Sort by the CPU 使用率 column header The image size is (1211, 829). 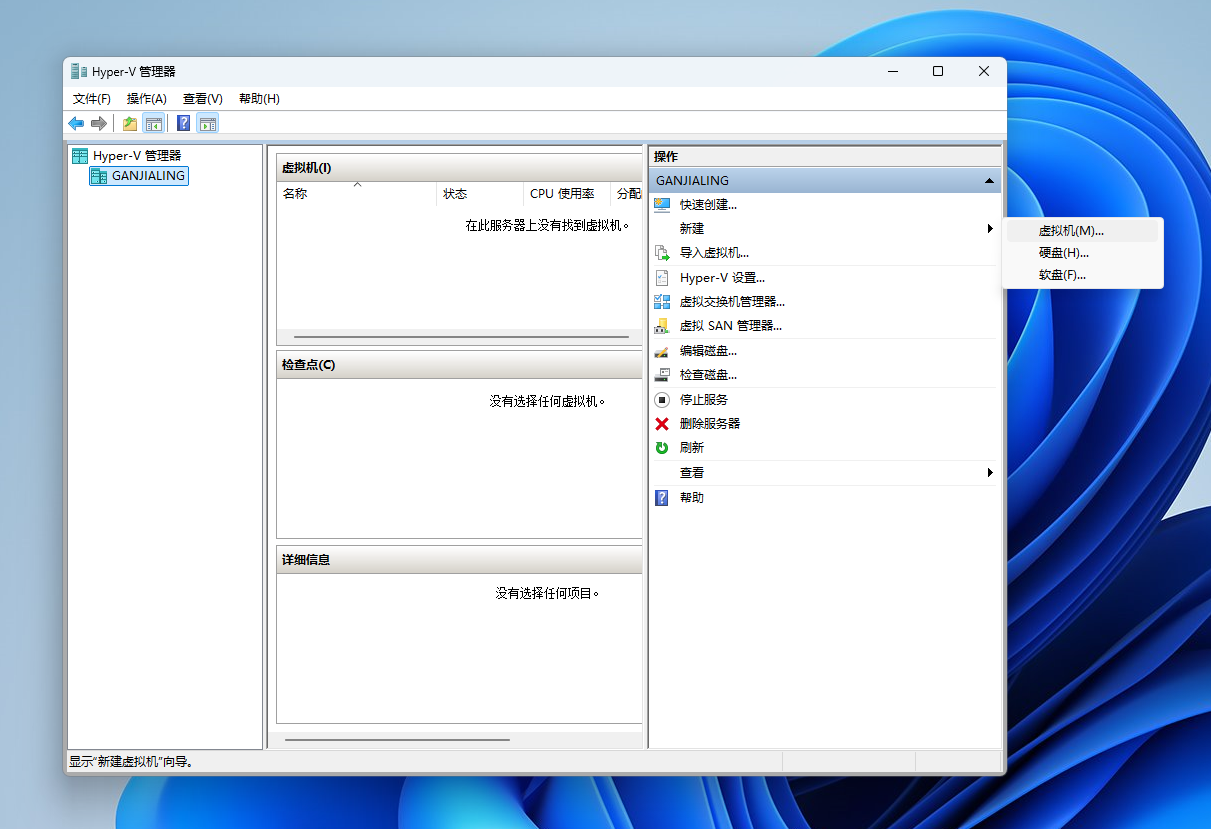coord(567,194)
